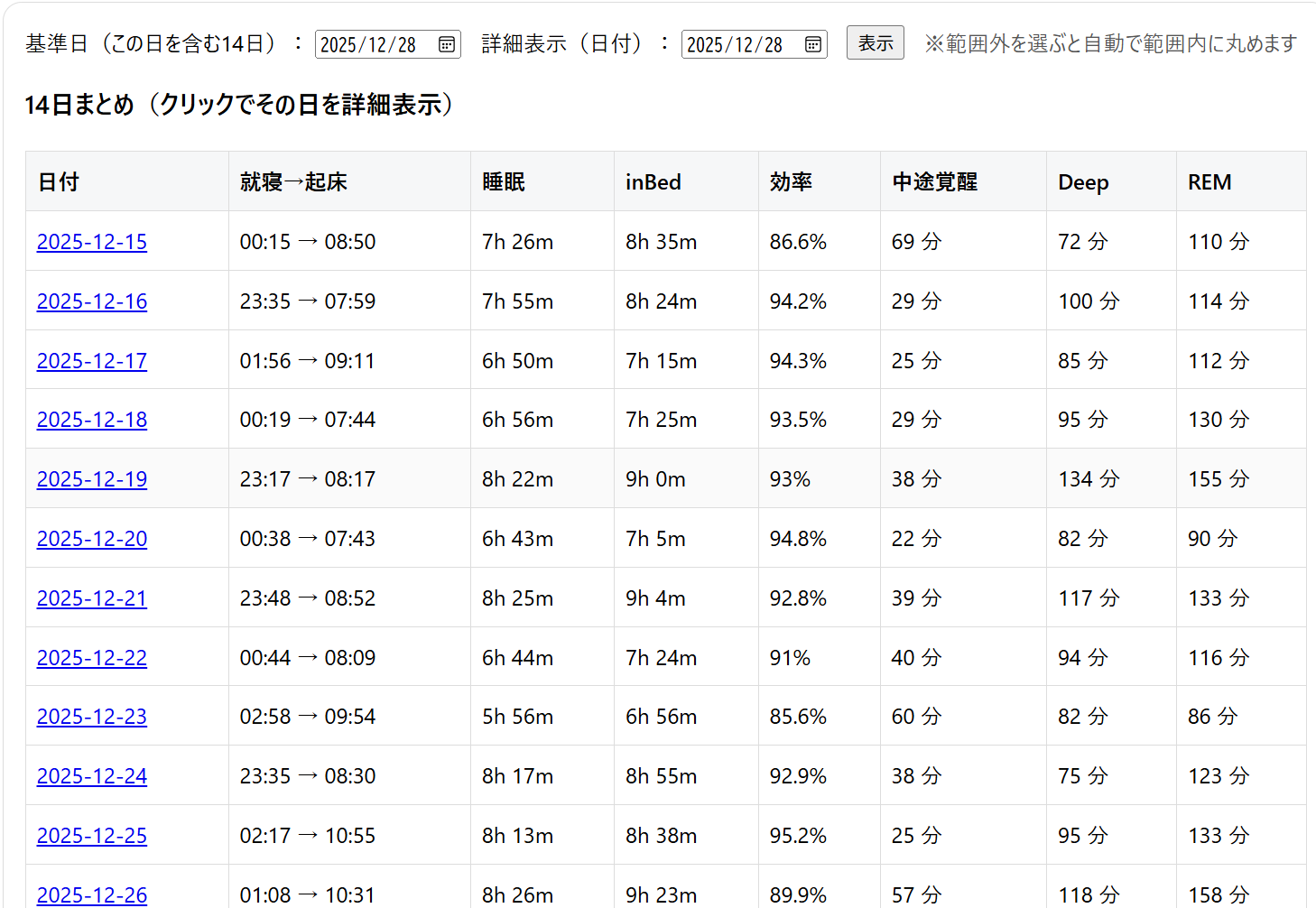The height and width of the screenshot is (908, 1316).
Task: Click into the 詳細表示 date input
Action: [x=735, y=44]
